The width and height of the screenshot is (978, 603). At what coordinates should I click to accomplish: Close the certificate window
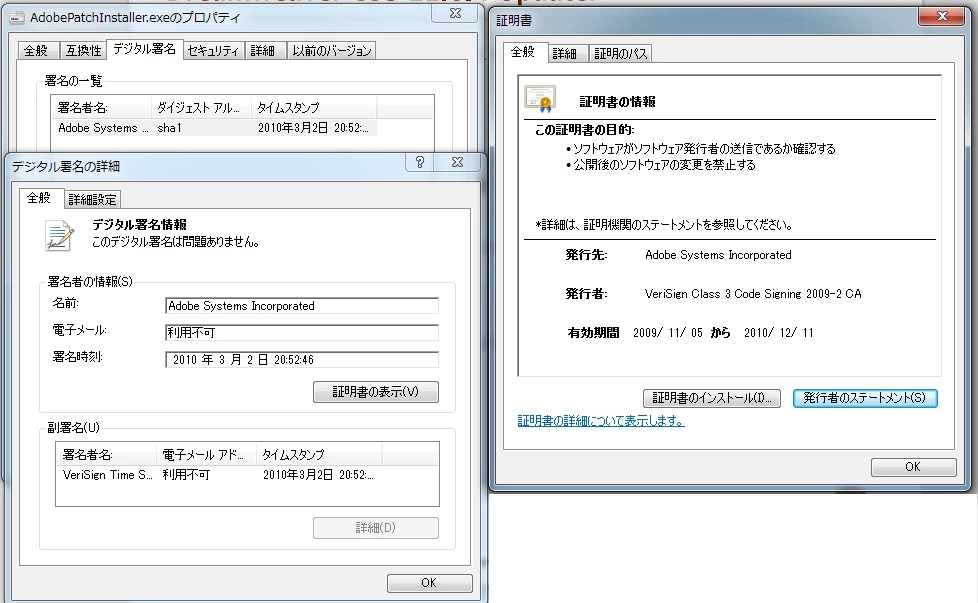click(942, 16)
